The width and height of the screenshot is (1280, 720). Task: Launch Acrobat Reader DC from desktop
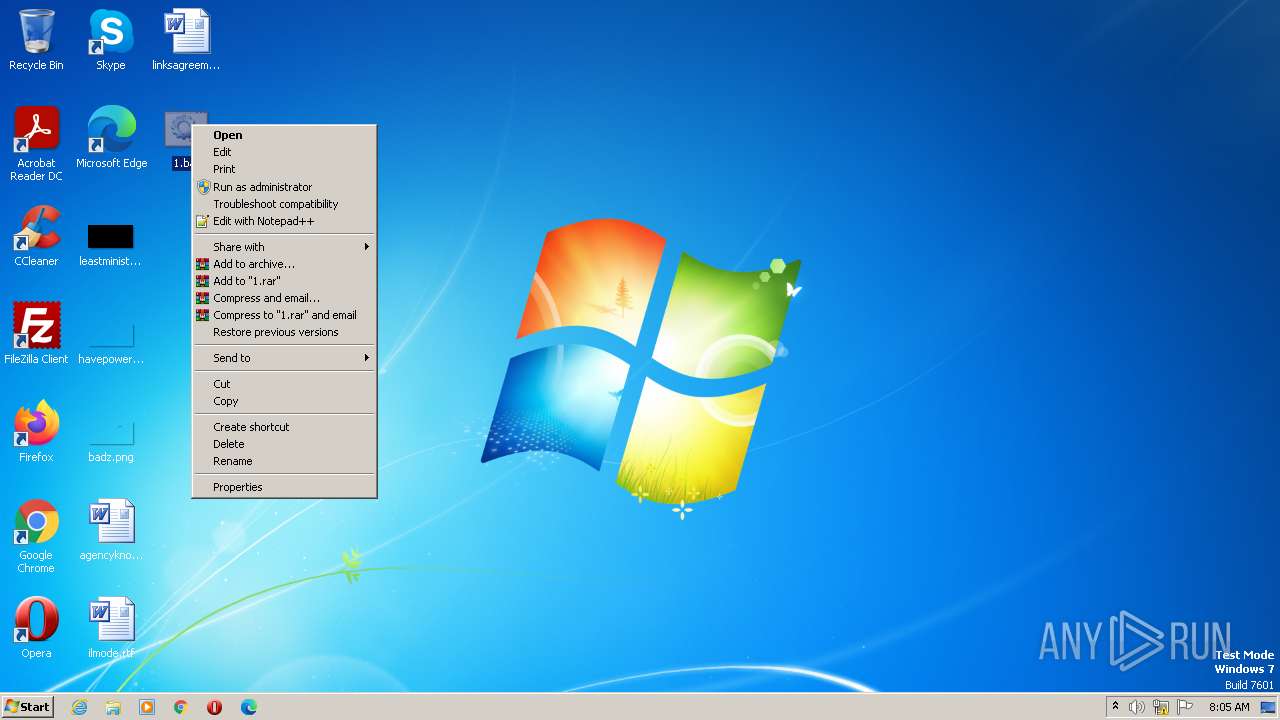36,143
